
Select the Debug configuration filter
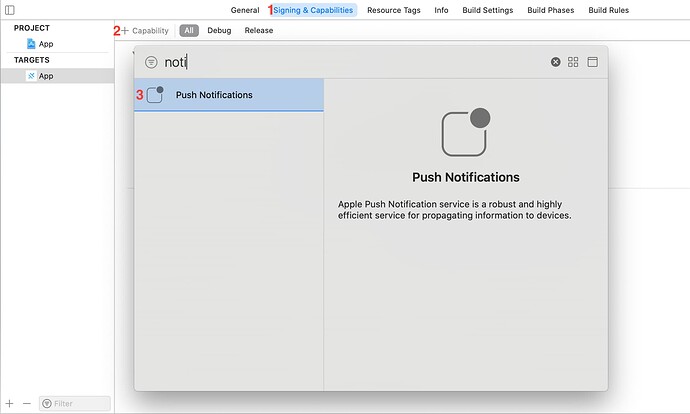point(219,30)
